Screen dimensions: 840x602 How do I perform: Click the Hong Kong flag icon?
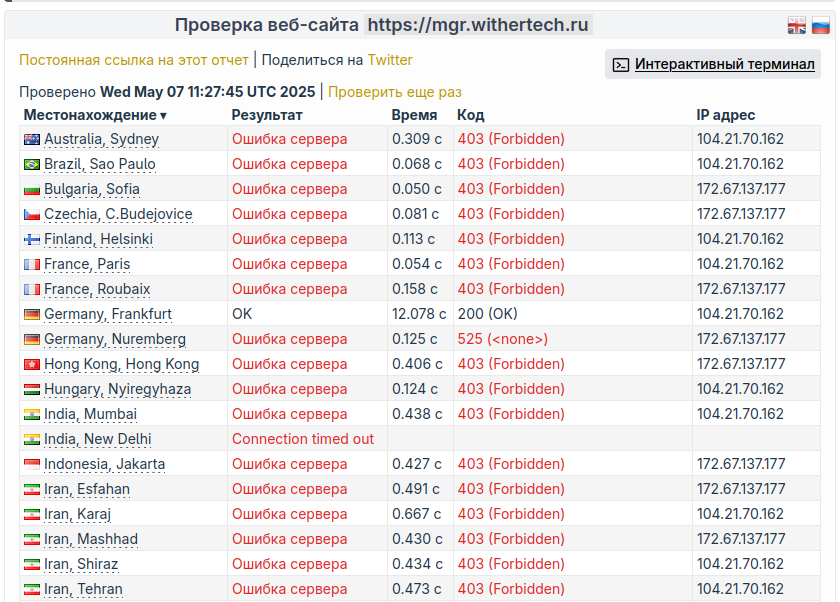pyautogui.click(x=31, y=364)
